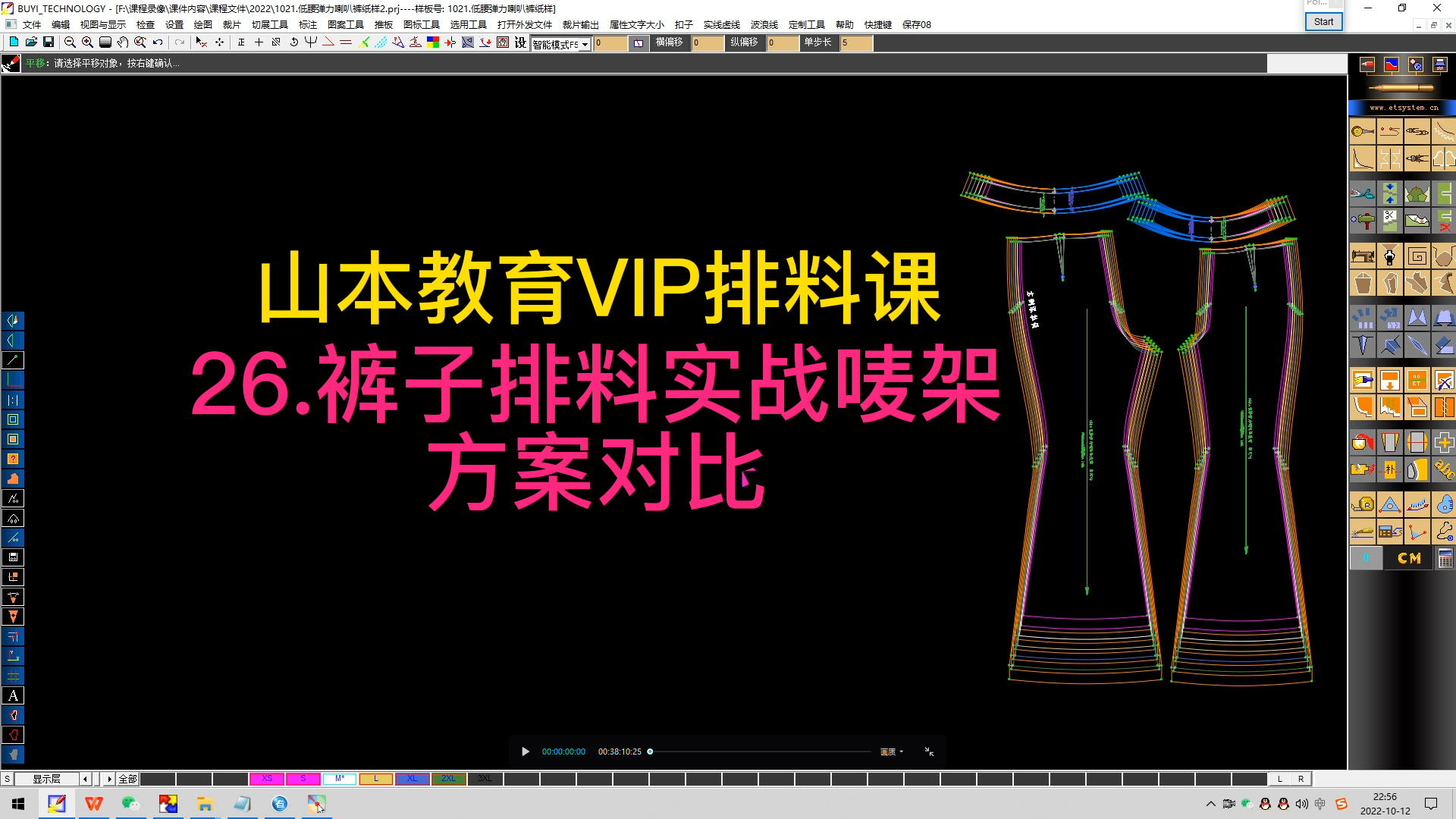Open the 推板 menu
1456x819 pixels.
[x=384, y=24]
